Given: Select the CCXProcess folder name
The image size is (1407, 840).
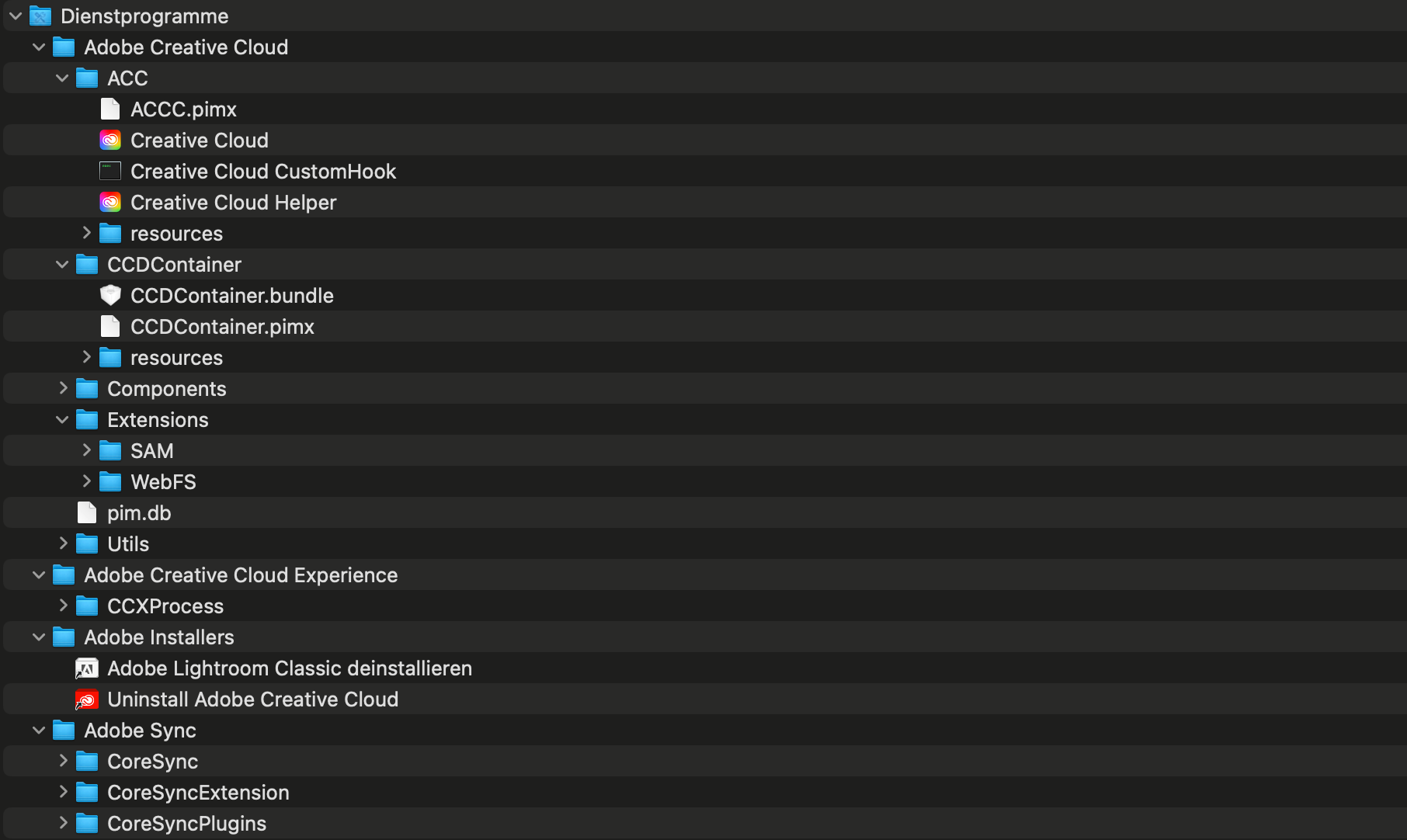Looking at the screenshot, I should pyautogui.click(x=165, y=606).
